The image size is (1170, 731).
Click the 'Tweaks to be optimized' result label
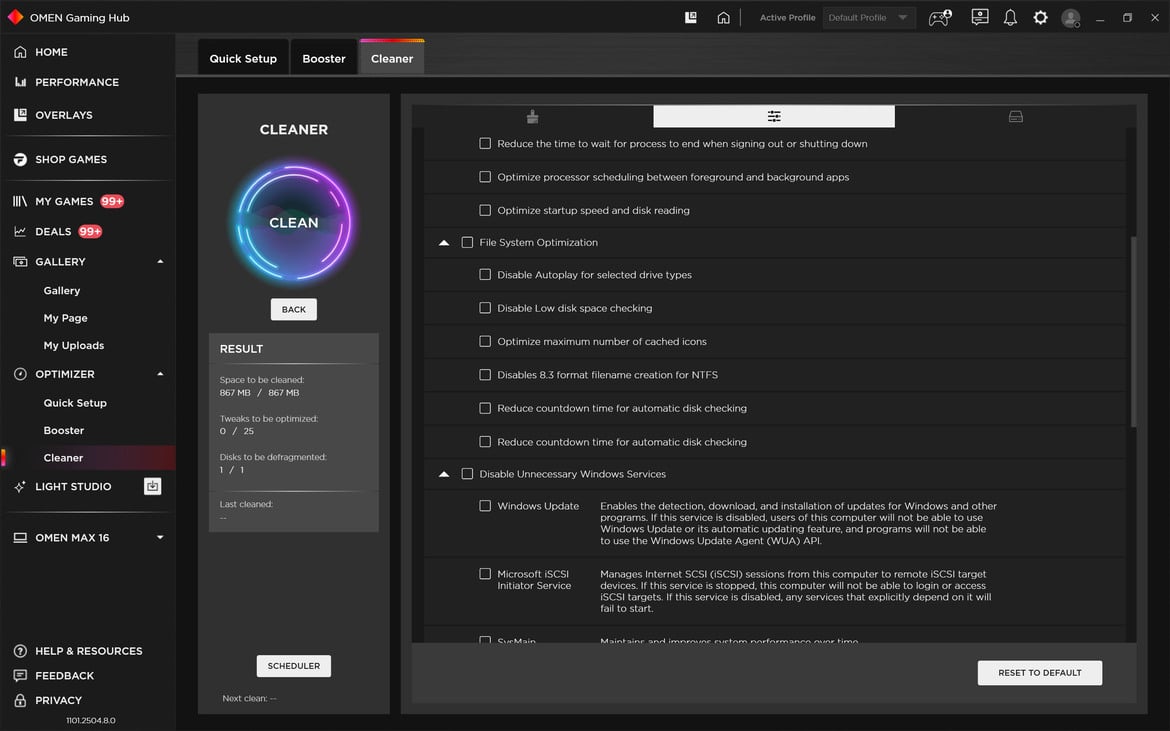tap(269, 419)
